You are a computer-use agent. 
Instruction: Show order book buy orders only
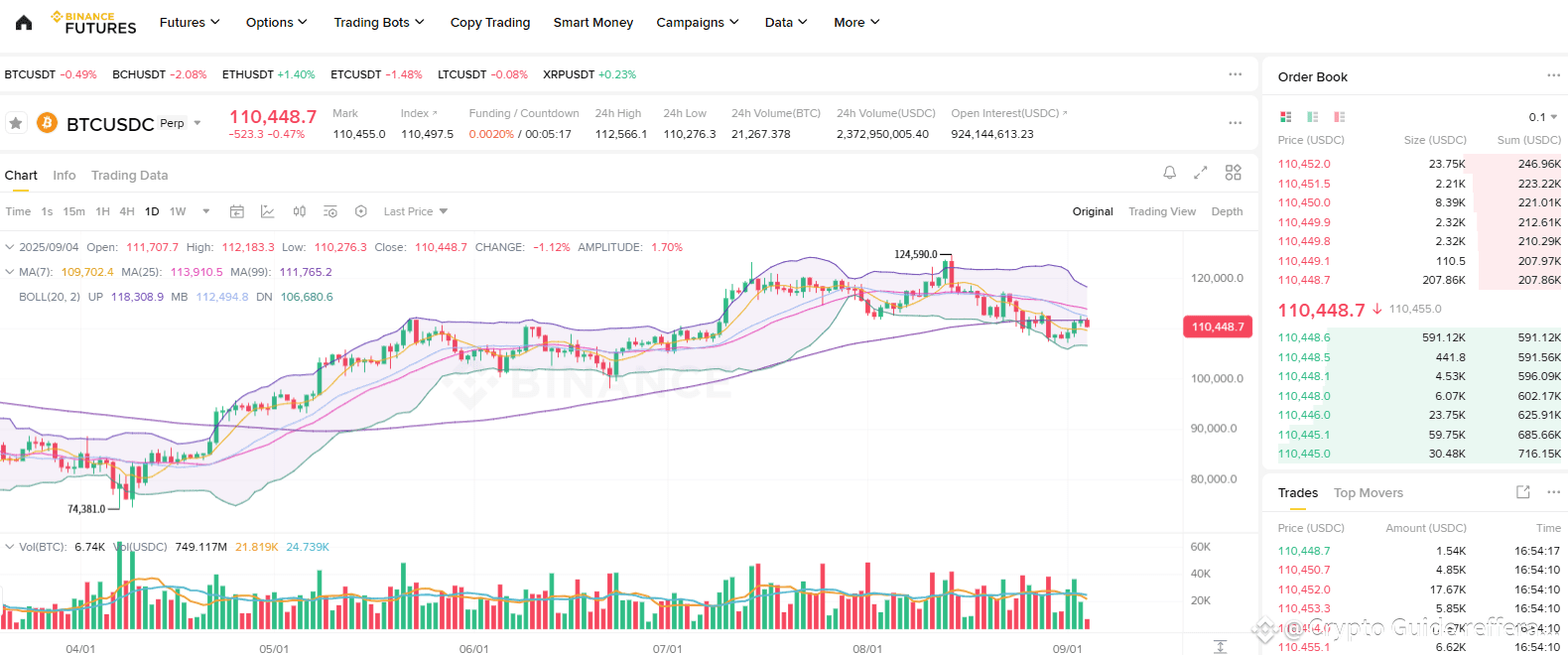(1313, 117)
